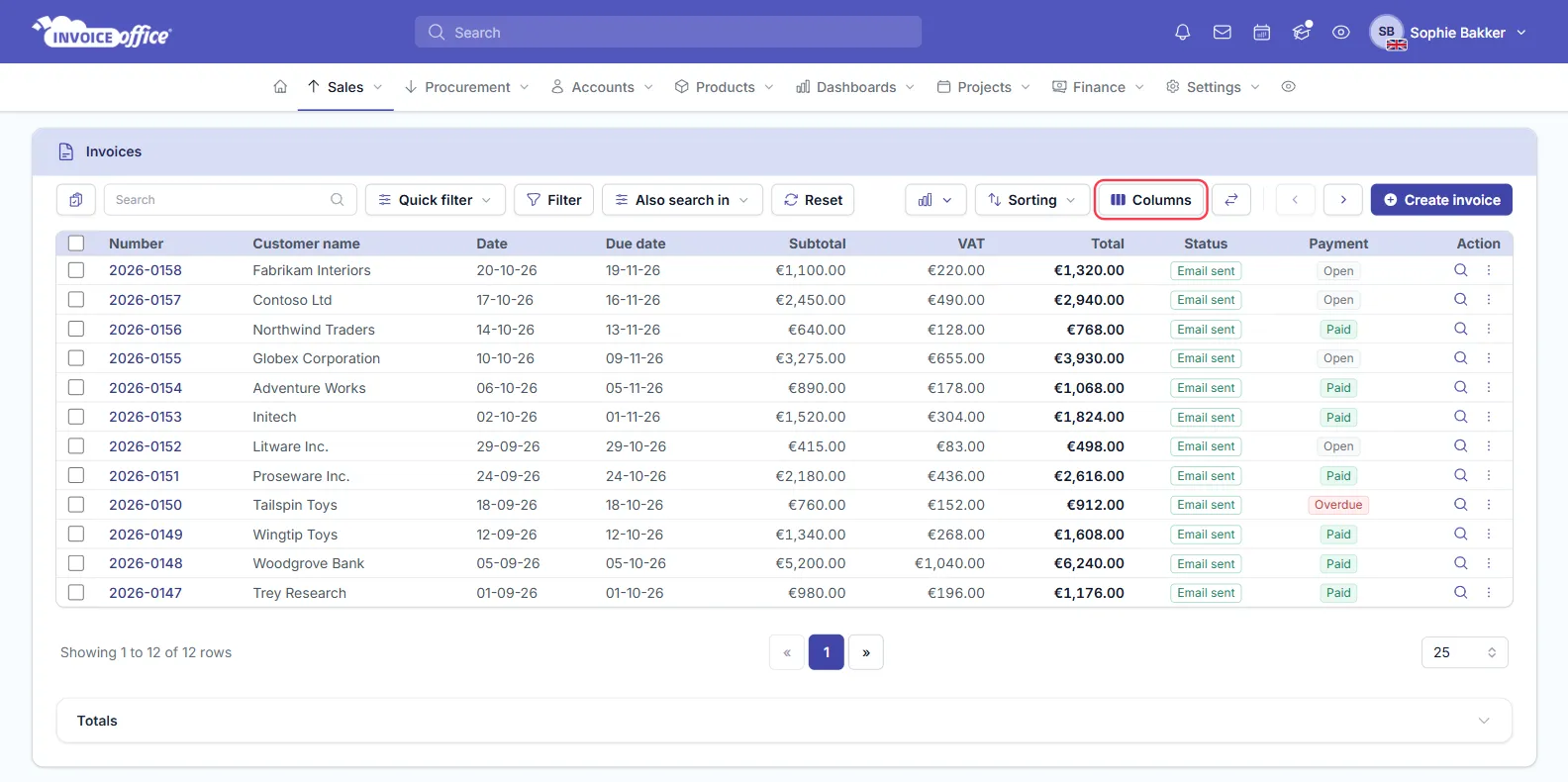
Task: Open the mail envelope icon
Action: (x=1223, y=33)
